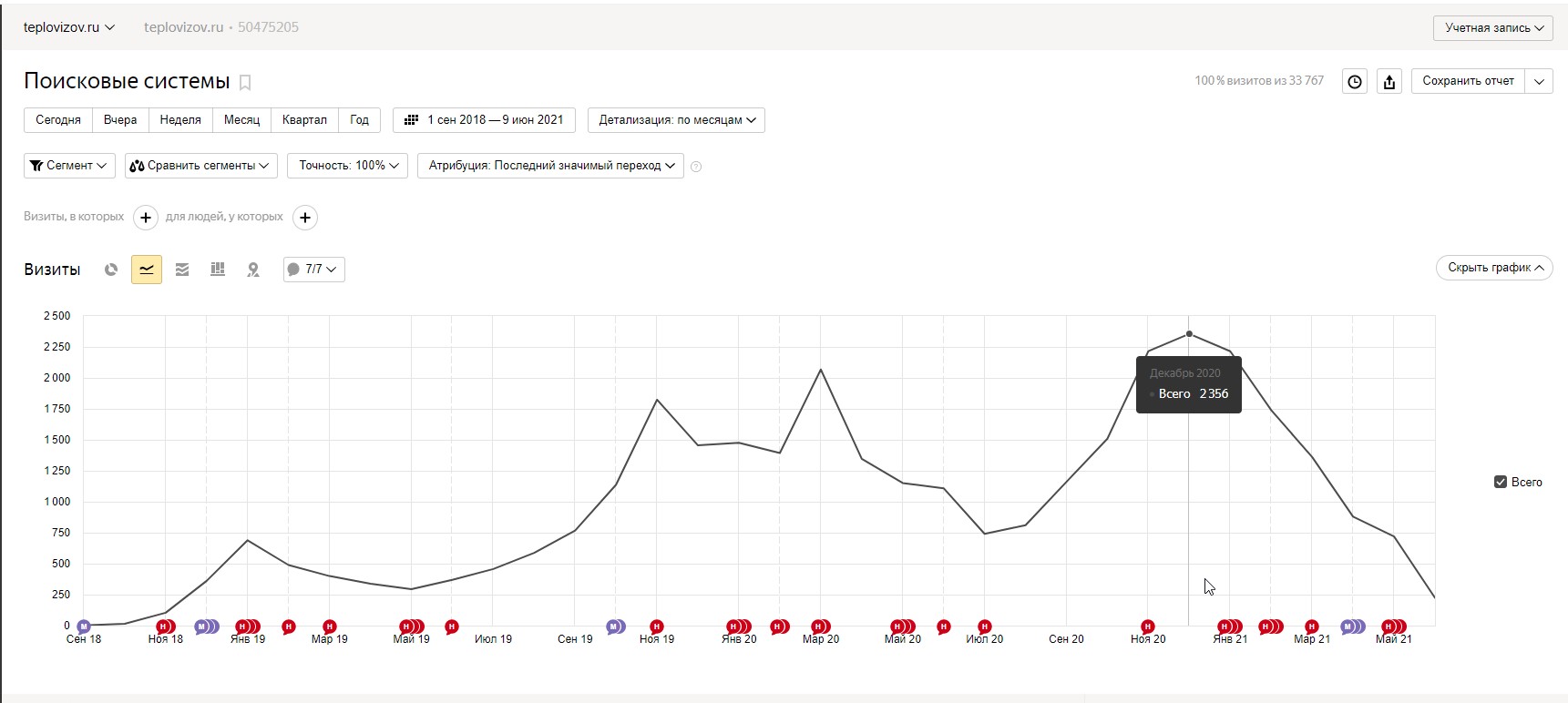Click red annotation marker at Ноя 20

[x=1148, y=627]
